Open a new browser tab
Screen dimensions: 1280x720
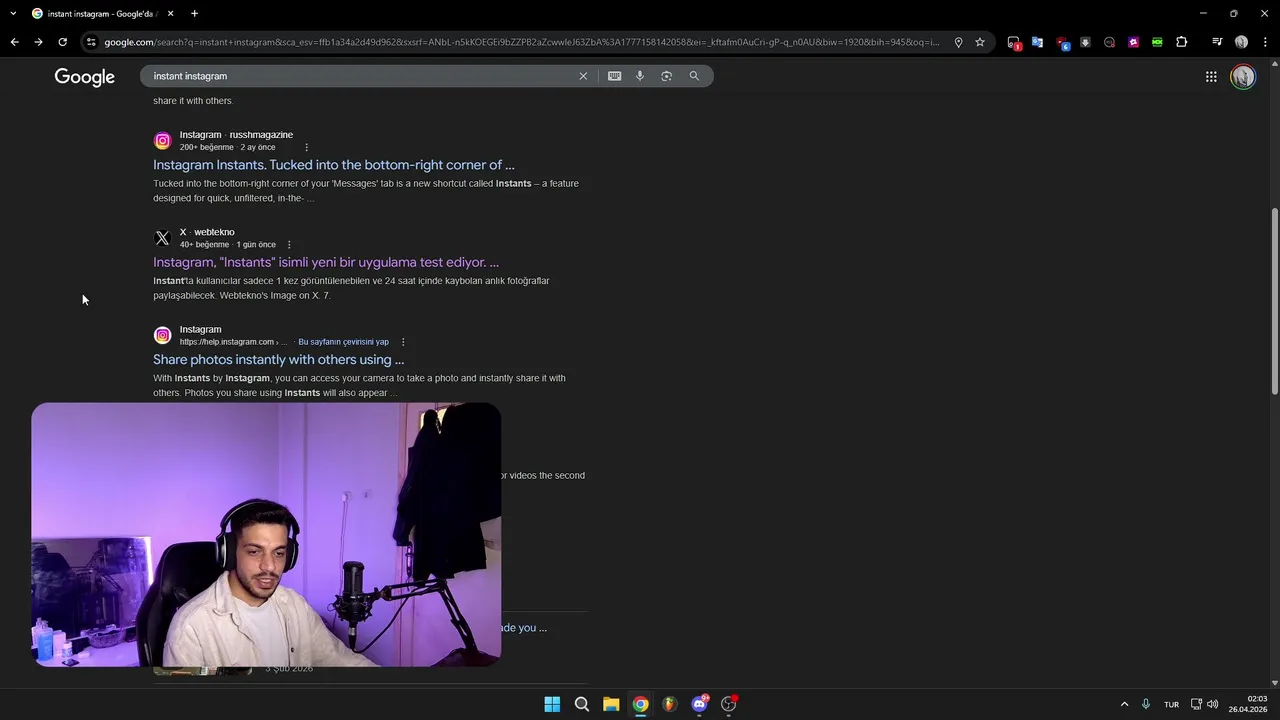[194, 14]
